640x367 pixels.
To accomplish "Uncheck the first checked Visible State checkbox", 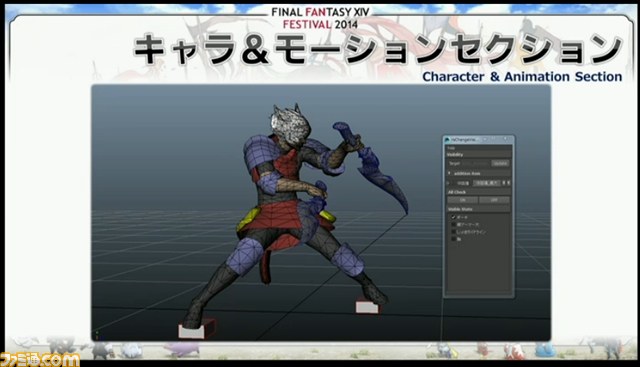I will pyautogui.click(x=453, y=217).
